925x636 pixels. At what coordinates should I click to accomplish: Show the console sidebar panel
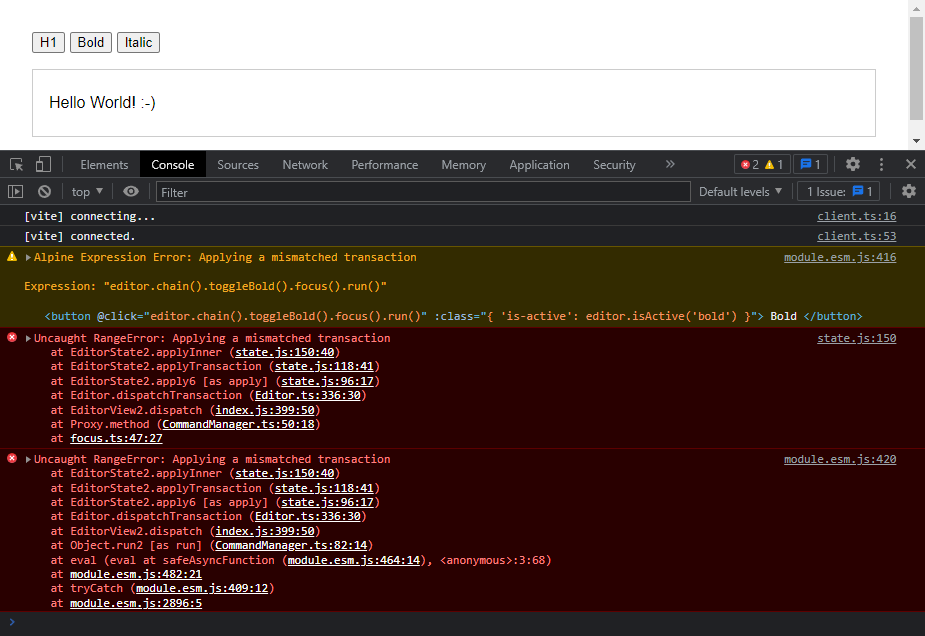pos(15,191)
